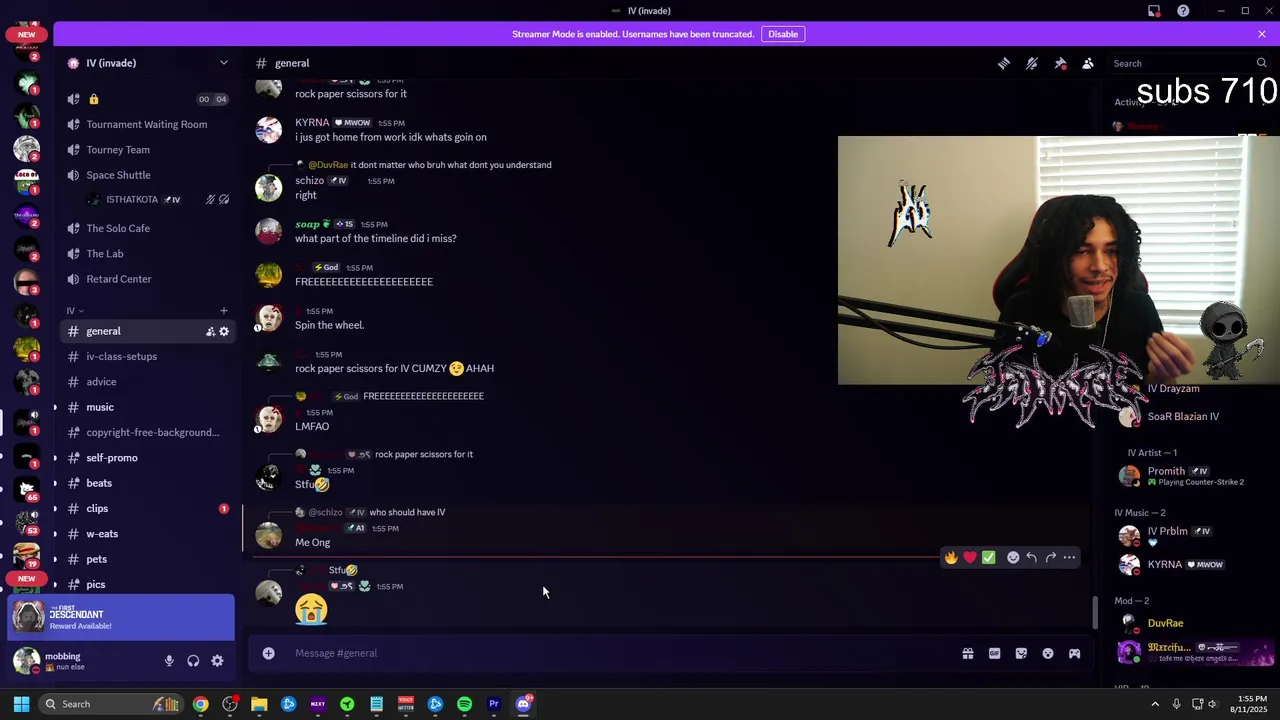This screenshot has width=1280, height=720.
Task: Expand the IV (invade) server dropdown
Action: tap(224, 63)
